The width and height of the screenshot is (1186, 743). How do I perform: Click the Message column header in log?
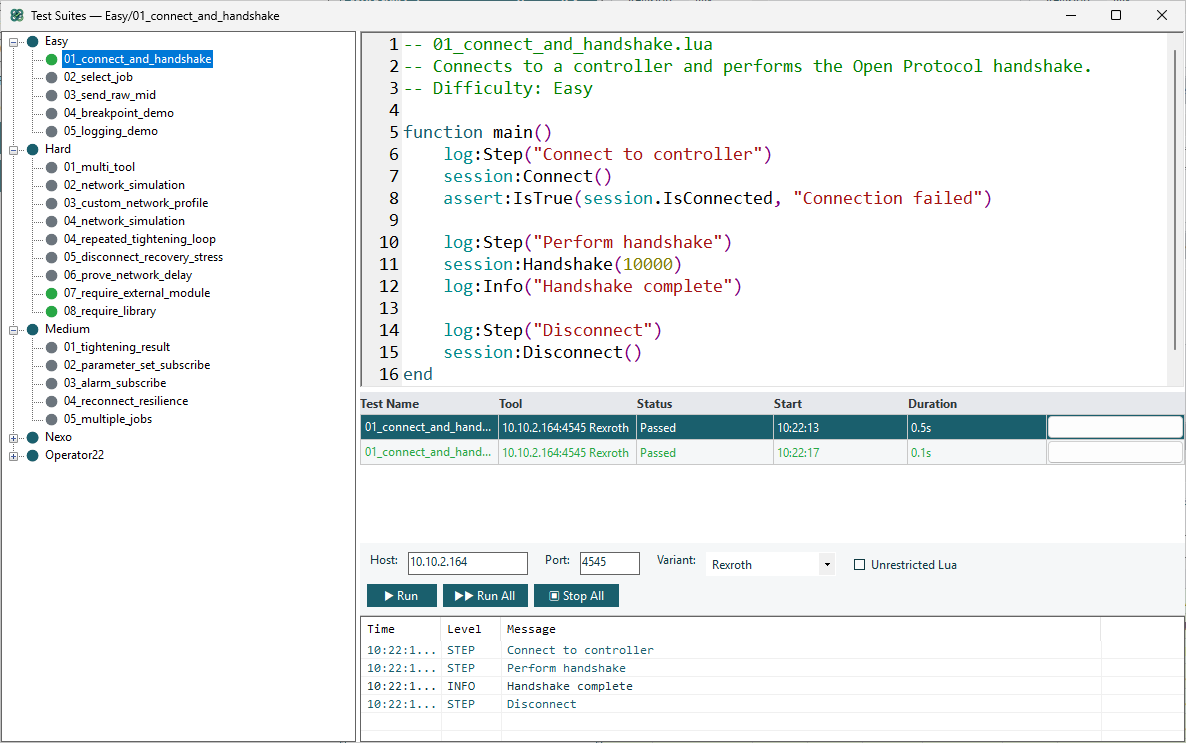[800, 630]
